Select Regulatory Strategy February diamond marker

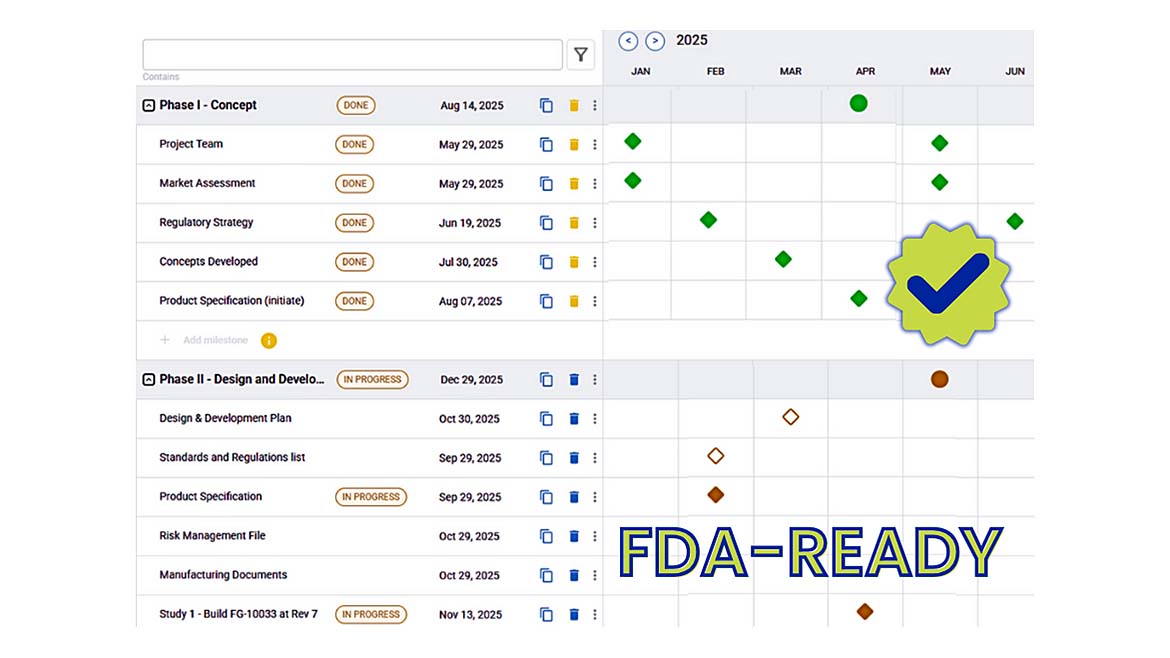pos(708,220)
